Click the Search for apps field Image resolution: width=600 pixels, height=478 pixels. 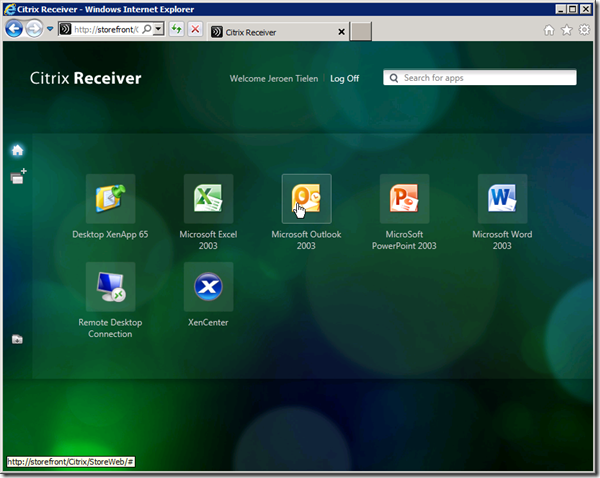tap(480, 78)
